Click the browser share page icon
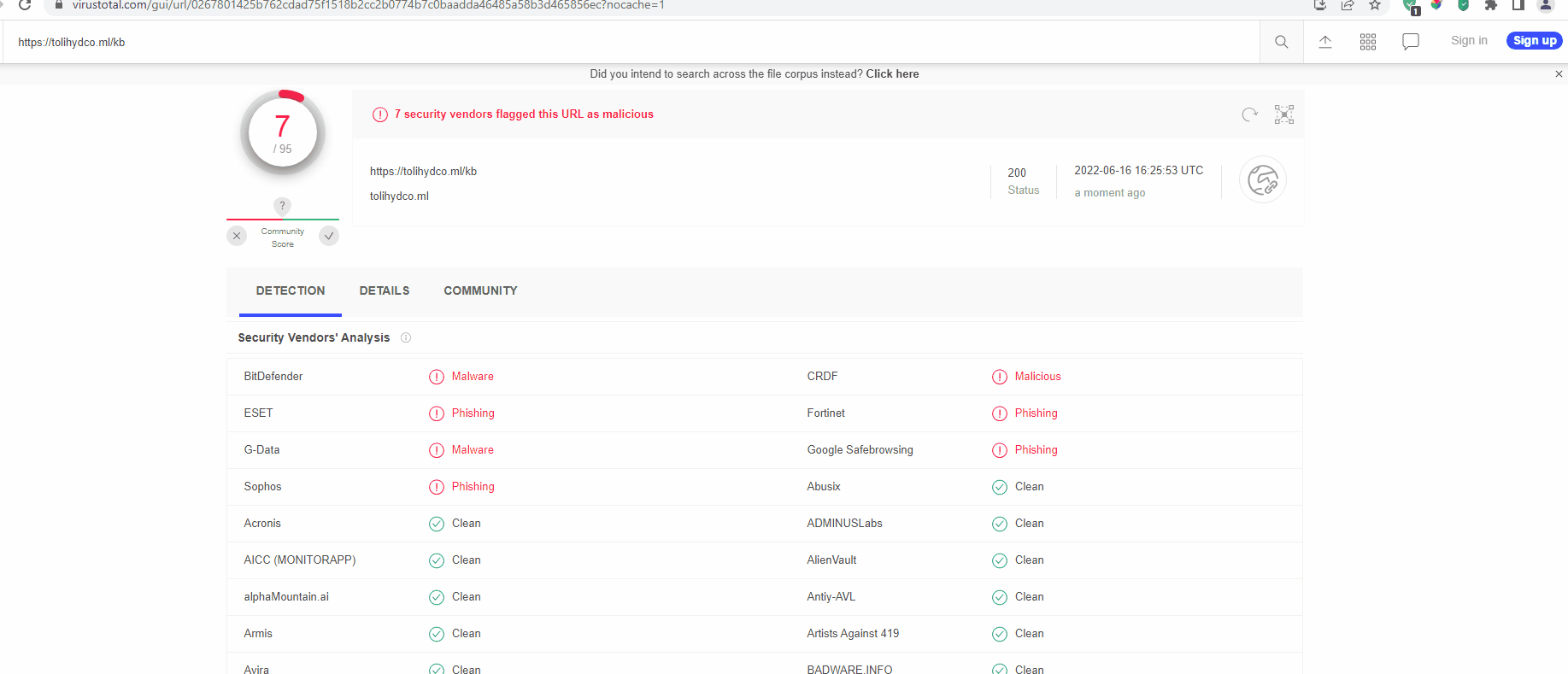Screen dimensions: 1568x674 [1348, 5]
